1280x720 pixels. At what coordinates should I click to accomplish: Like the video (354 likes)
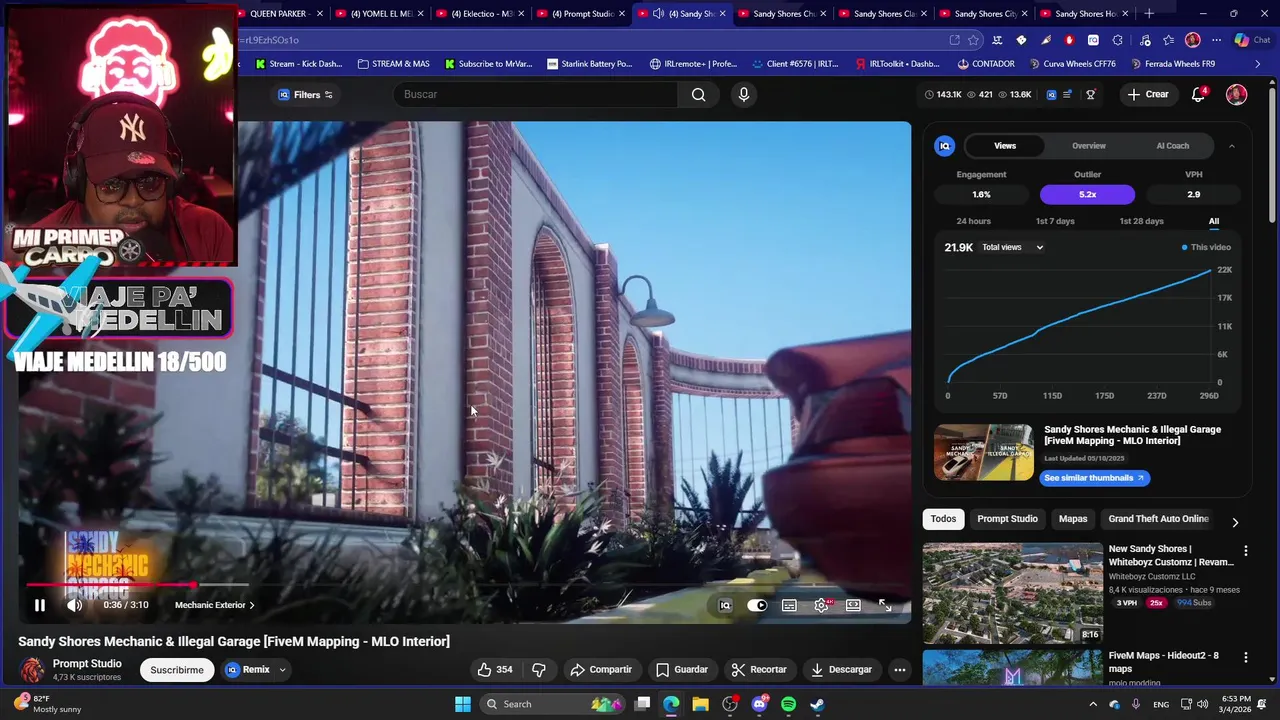tap(495, 670)
